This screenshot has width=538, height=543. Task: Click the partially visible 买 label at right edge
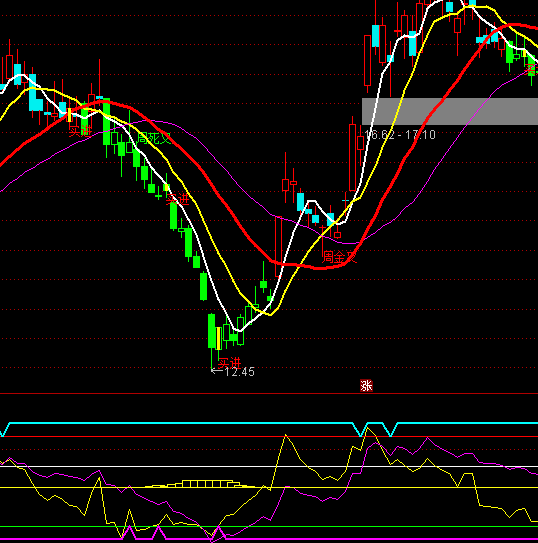[x=532, y=70]
